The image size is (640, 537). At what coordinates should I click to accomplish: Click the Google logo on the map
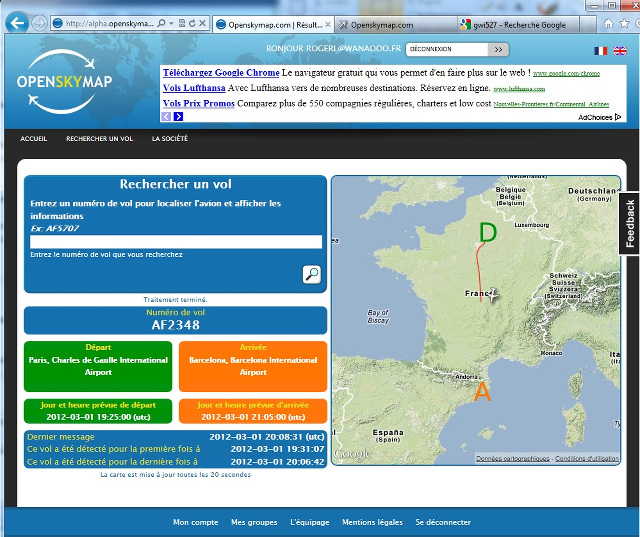click(353, 454)
